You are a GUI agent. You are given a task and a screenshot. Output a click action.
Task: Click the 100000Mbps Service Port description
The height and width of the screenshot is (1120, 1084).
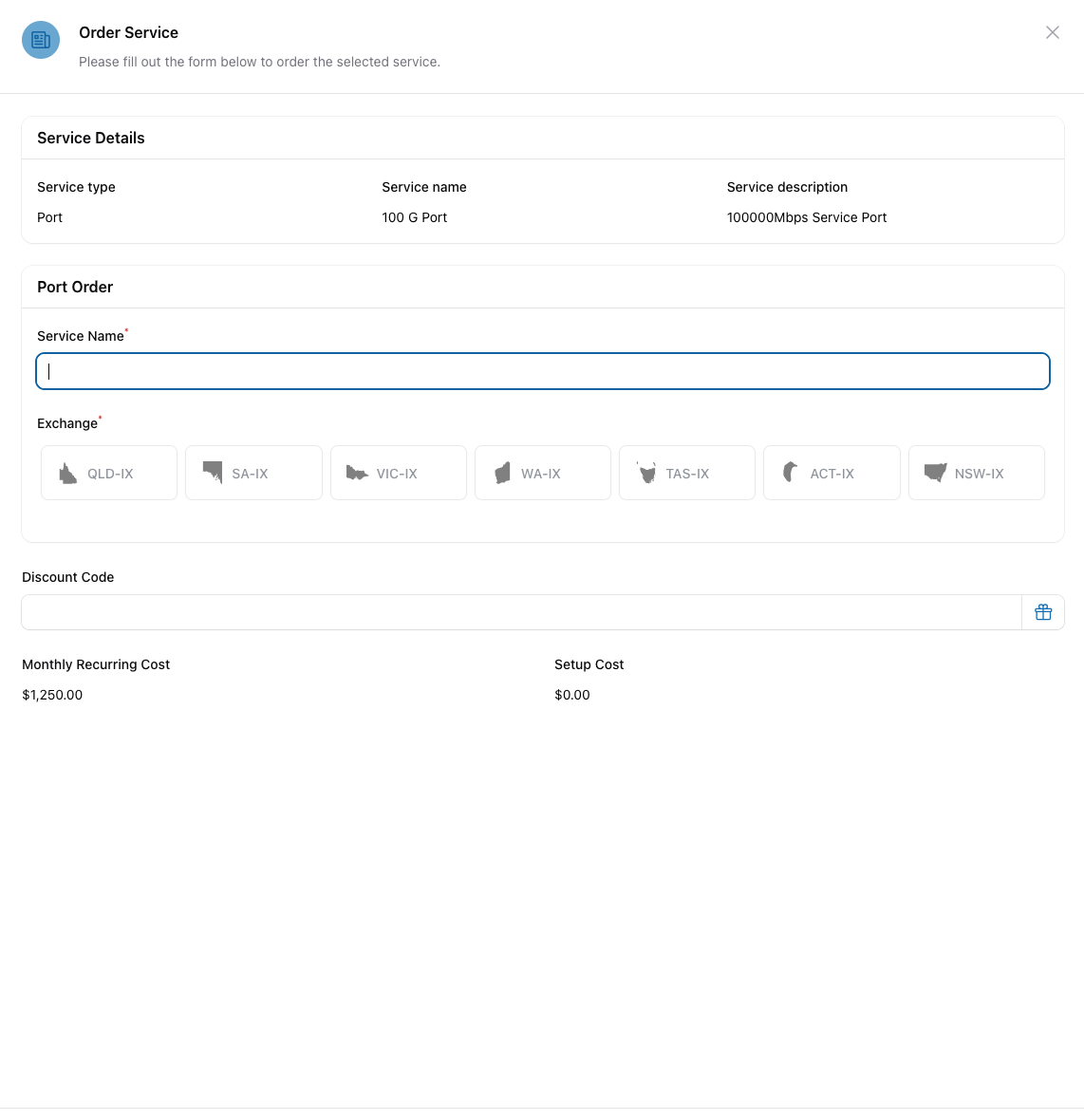click(x=806, y=217)
